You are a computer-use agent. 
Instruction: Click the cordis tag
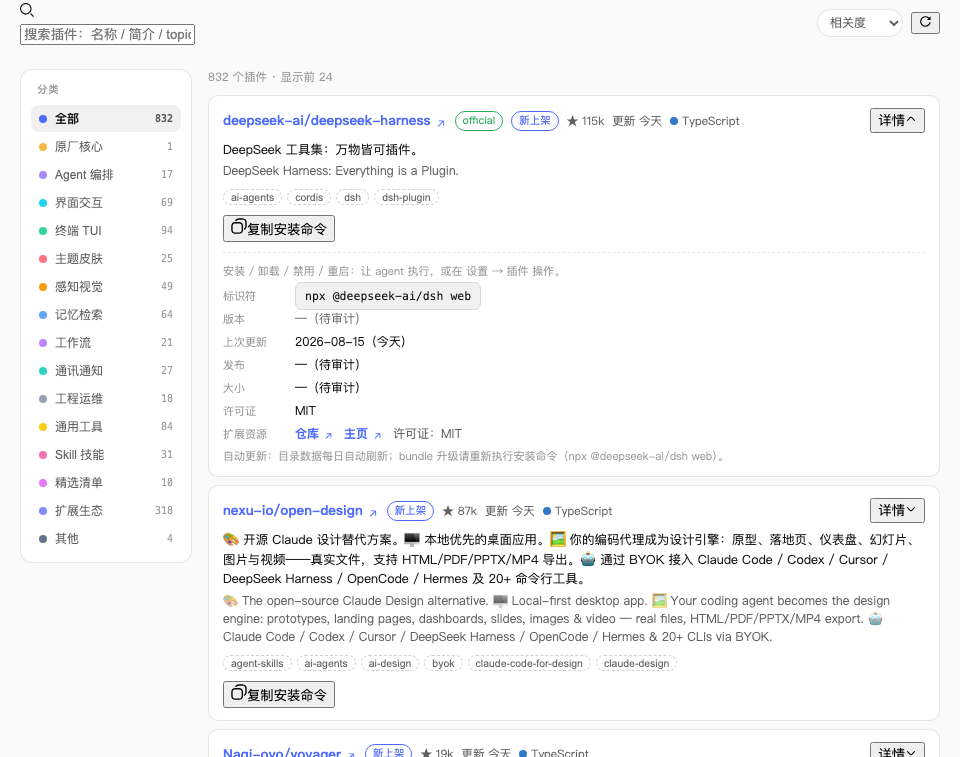309,198
